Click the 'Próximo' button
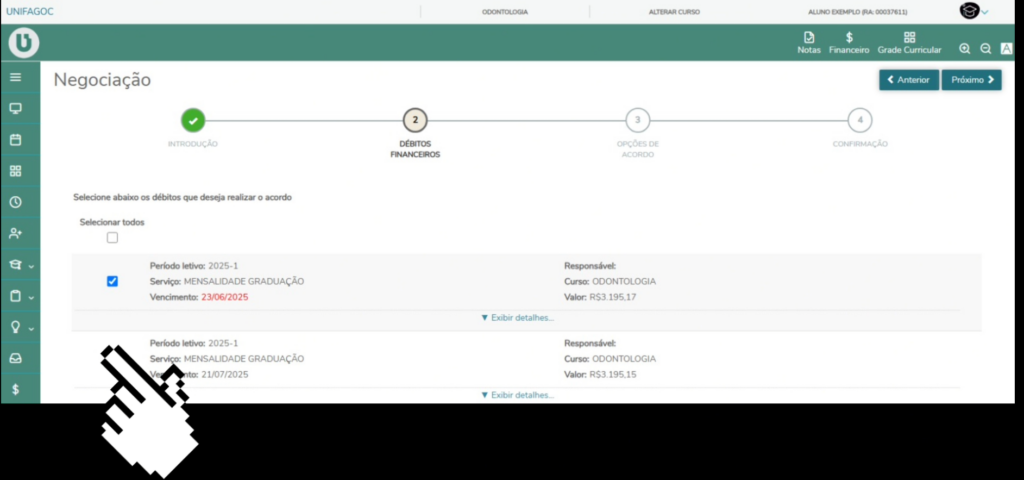The width and height of the screenshot is (1024, 480). coord(971,80)
